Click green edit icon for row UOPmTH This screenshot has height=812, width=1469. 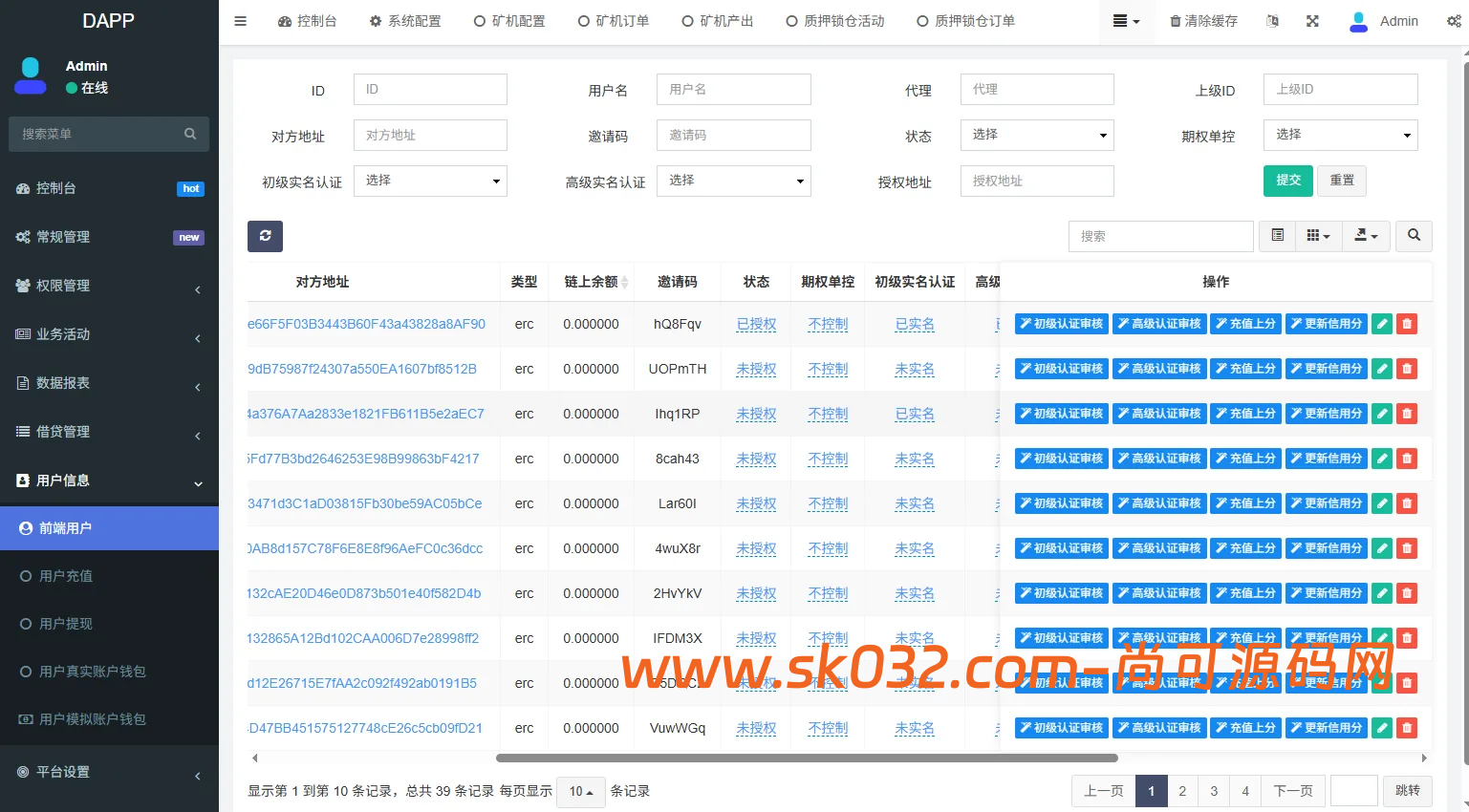(1382, 369)
